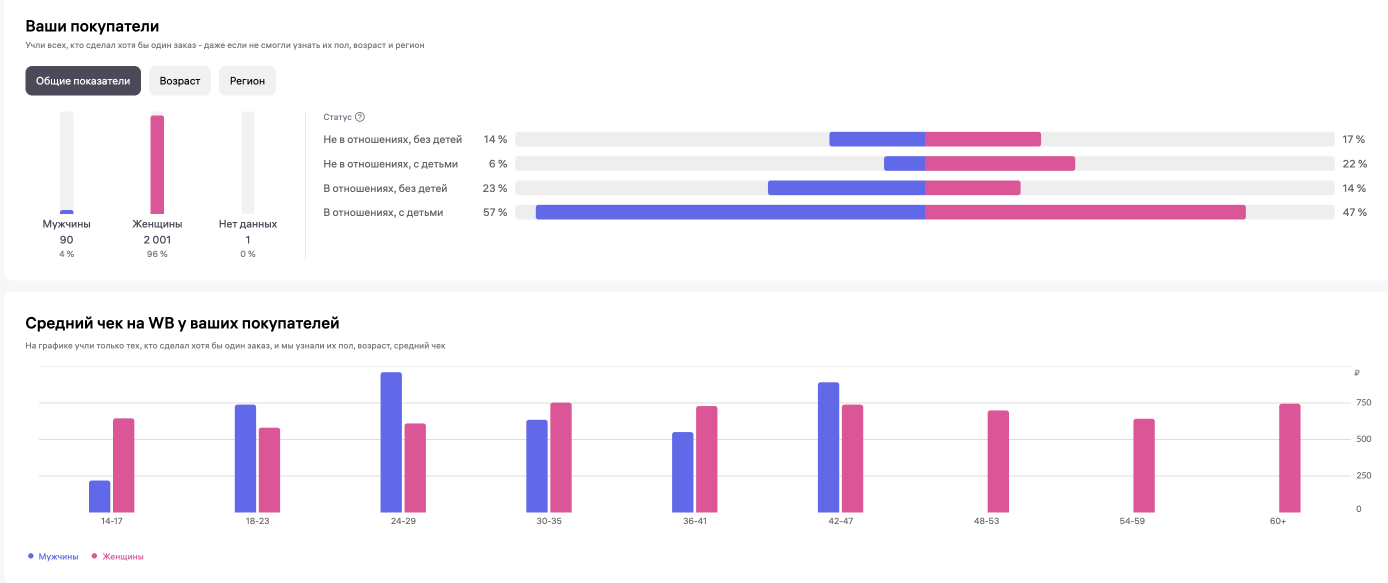Image resolution: width=1388 pixels, height=583 pixels.
Task: Click the 22 % female percentage label
Action: pyautogui.click(x=1355, y=163)
